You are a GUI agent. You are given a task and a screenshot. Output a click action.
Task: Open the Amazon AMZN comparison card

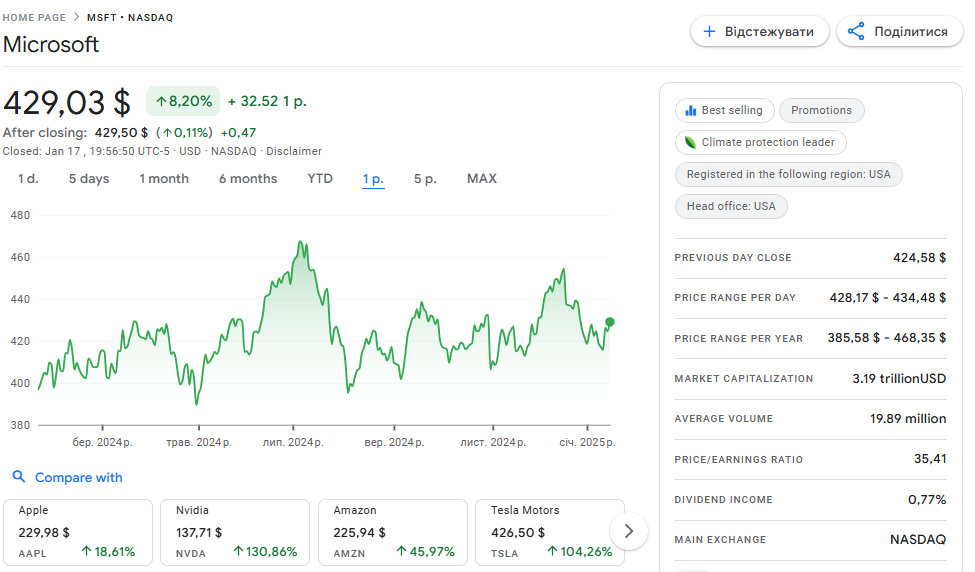point(393,532)
